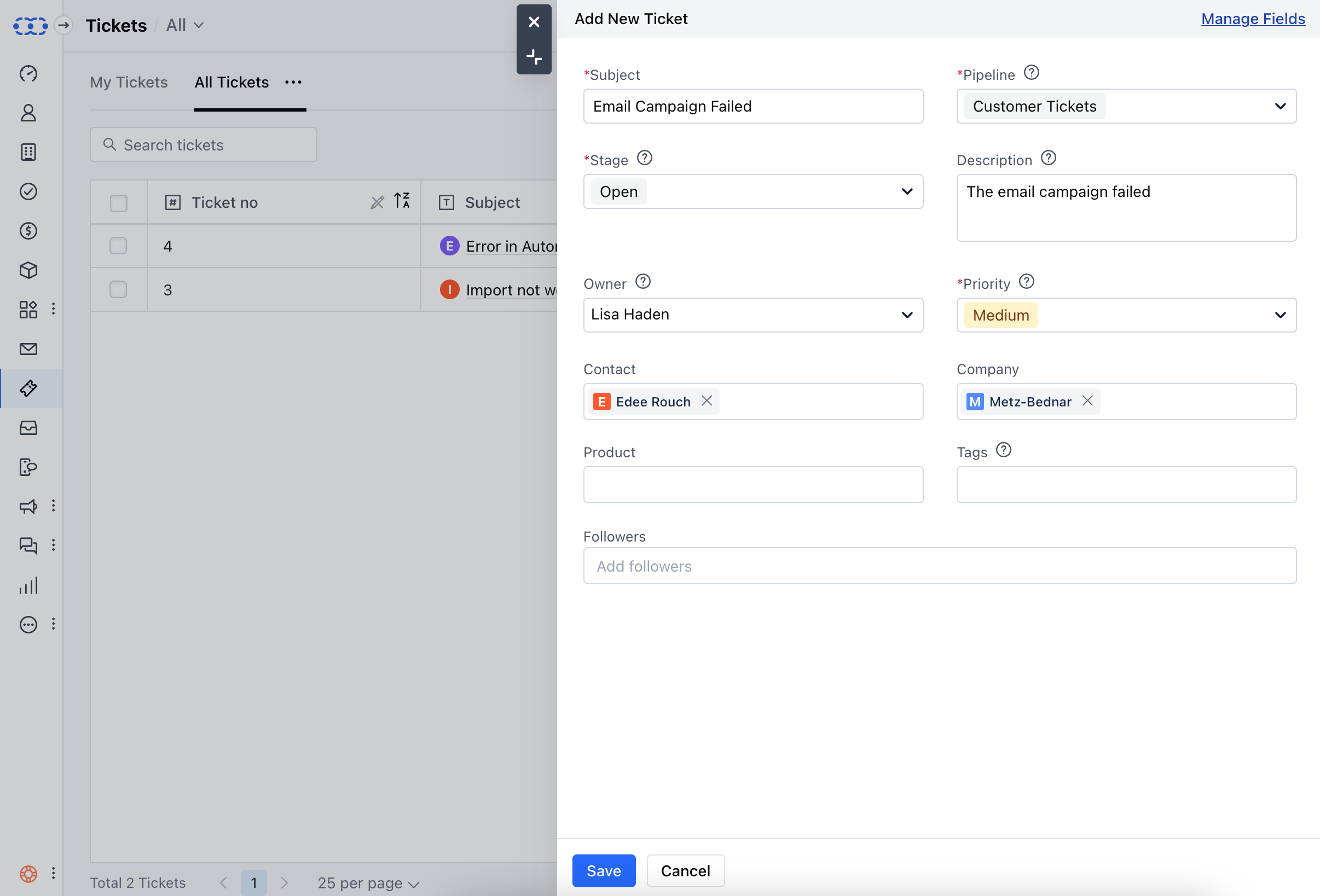Open the apps grid icon in sidebar
1320x896 pixels.
[28, 310]
